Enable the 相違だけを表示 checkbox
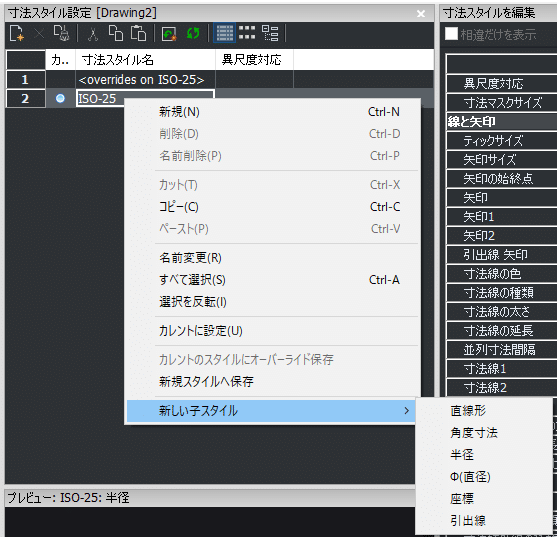This screenshot has width=557, height=537. (451, 34)
